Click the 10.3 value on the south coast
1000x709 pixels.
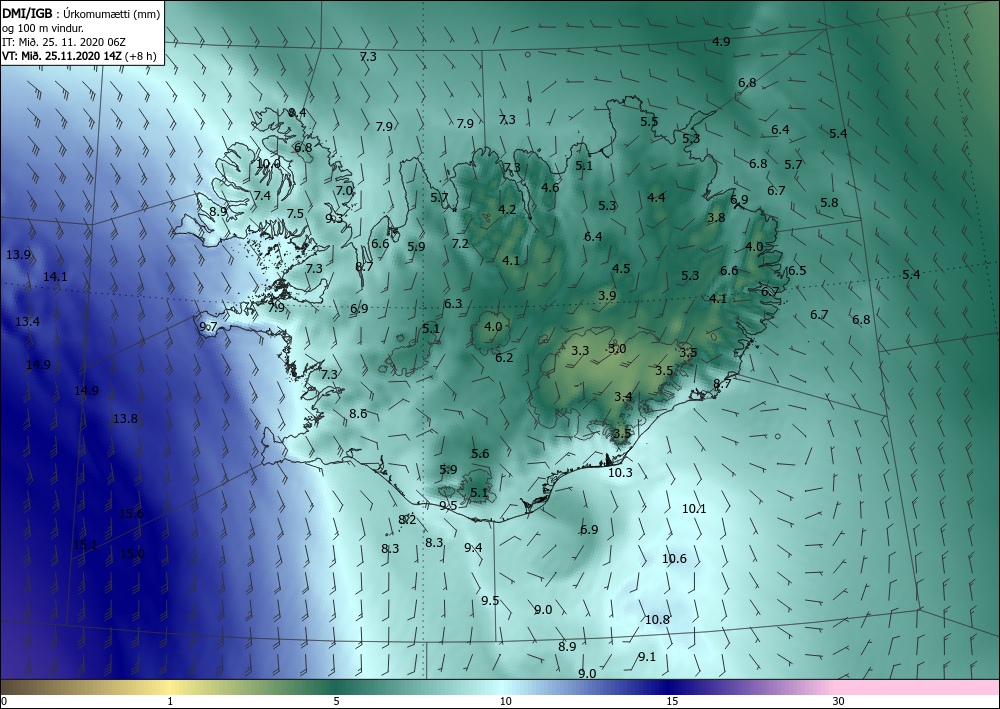(620, 473)
